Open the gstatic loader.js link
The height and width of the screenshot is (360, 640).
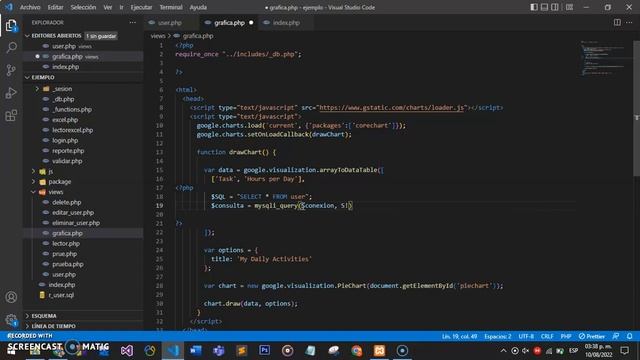tap(391, 108)
